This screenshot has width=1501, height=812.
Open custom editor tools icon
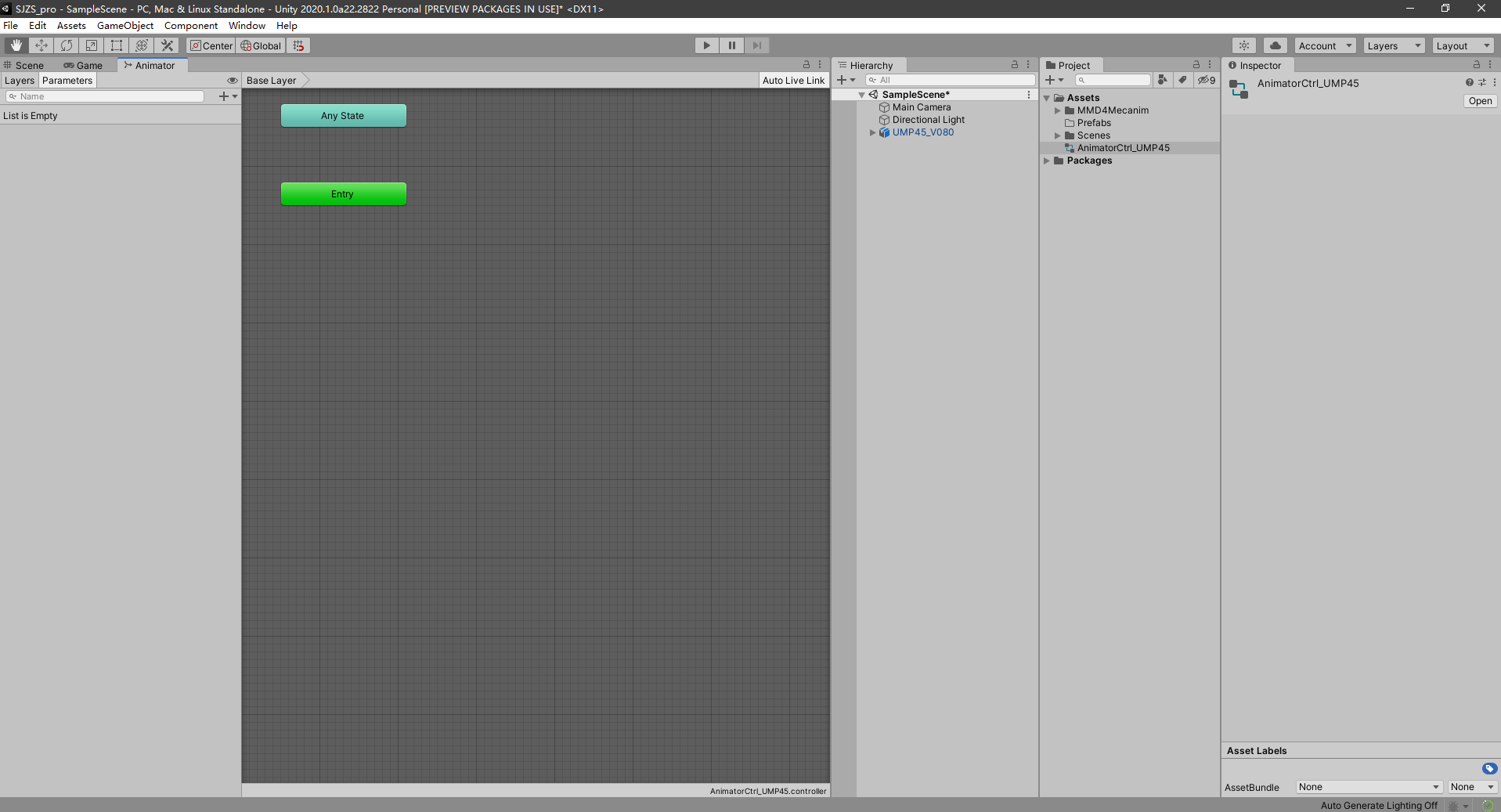pos(167,45)
